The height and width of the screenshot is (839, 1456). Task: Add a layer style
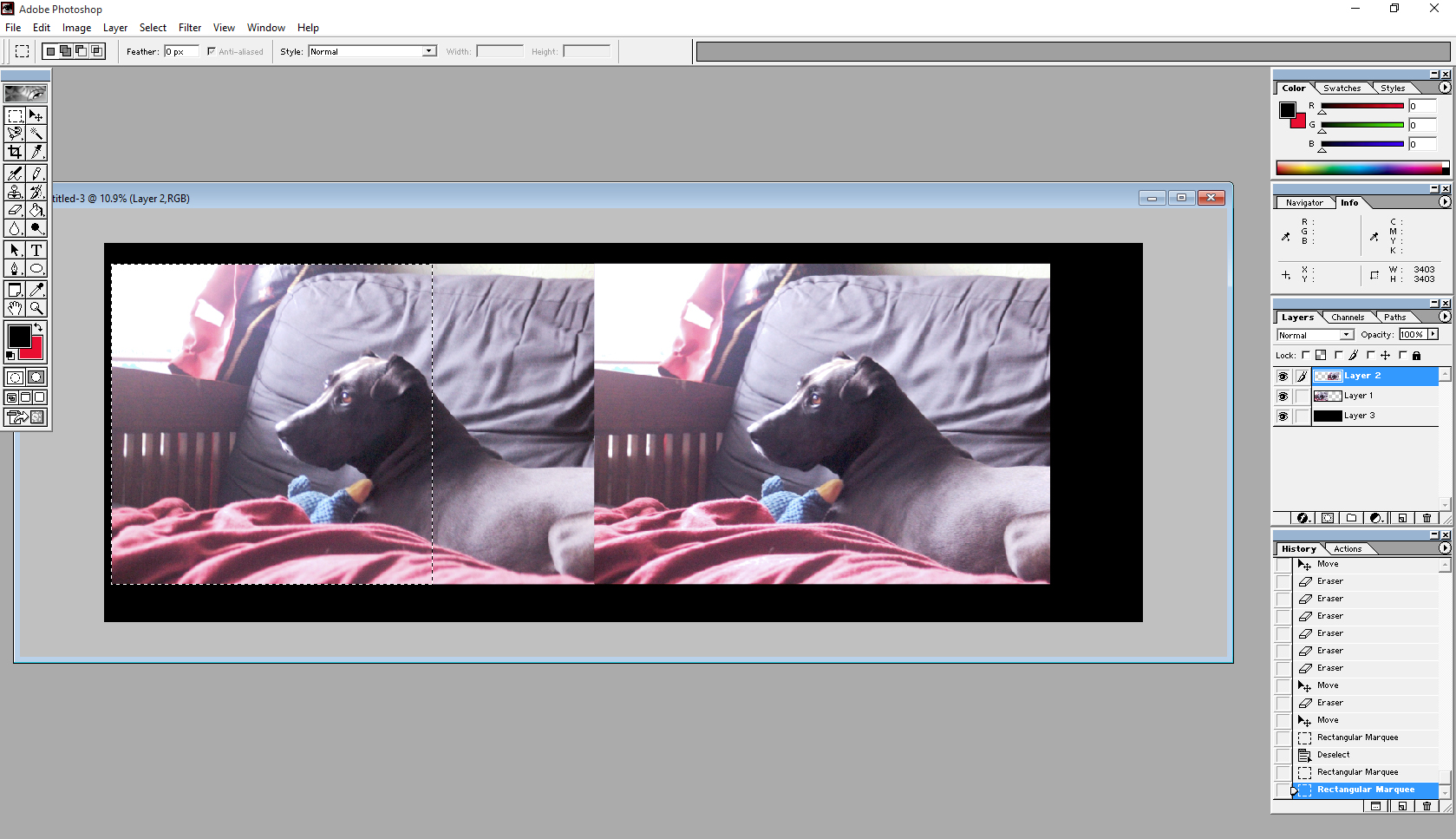(1303, 518)
